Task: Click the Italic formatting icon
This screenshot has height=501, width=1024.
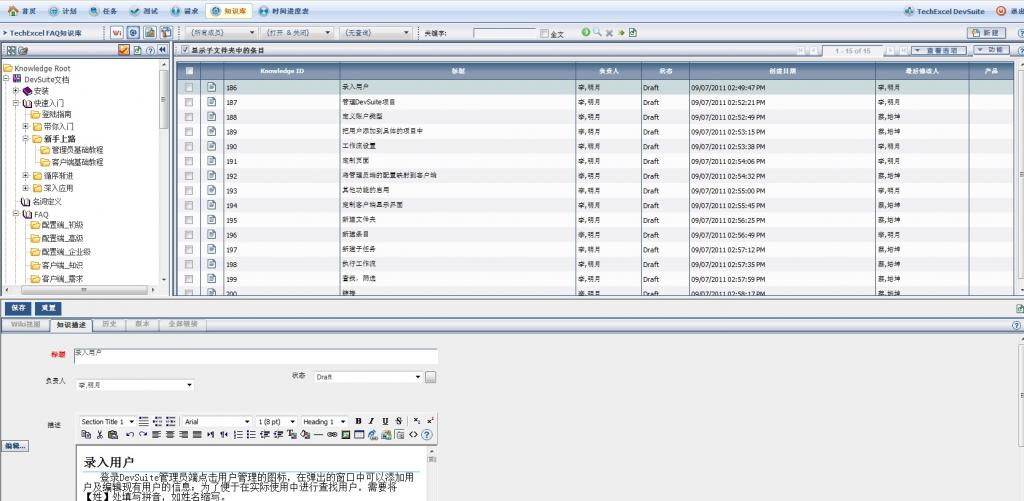Action: 372,421
